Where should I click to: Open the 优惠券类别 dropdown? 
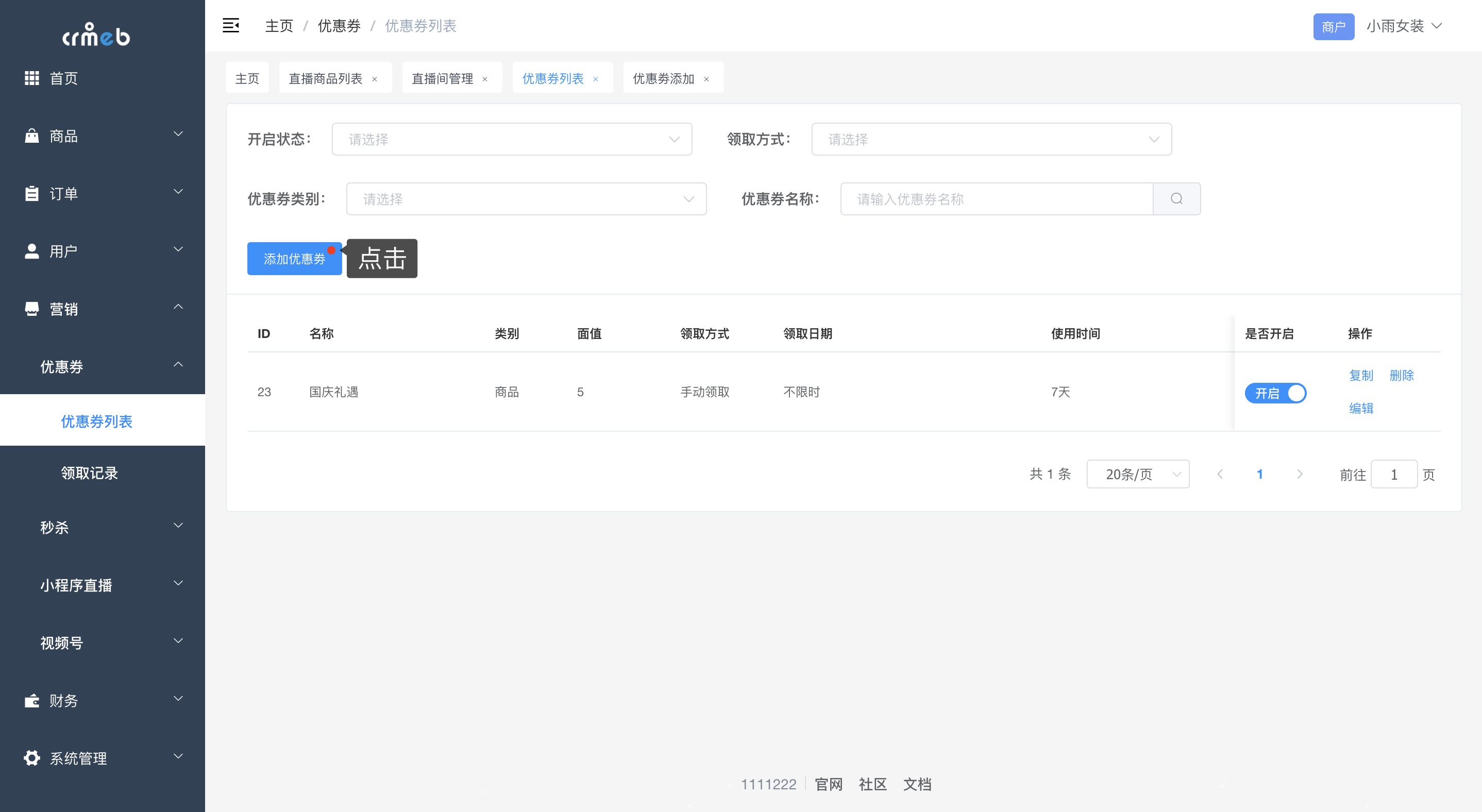pos(526,199)
